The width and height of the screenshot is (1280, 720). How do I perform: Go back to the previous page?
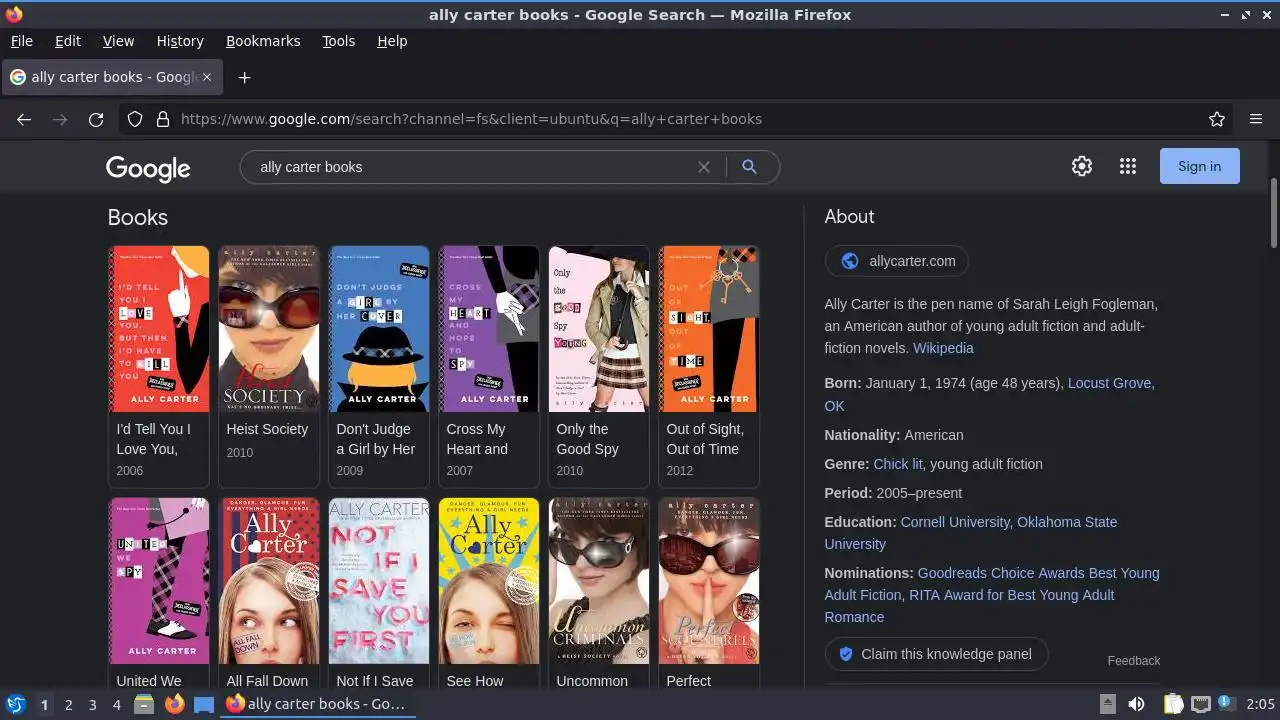24,119
